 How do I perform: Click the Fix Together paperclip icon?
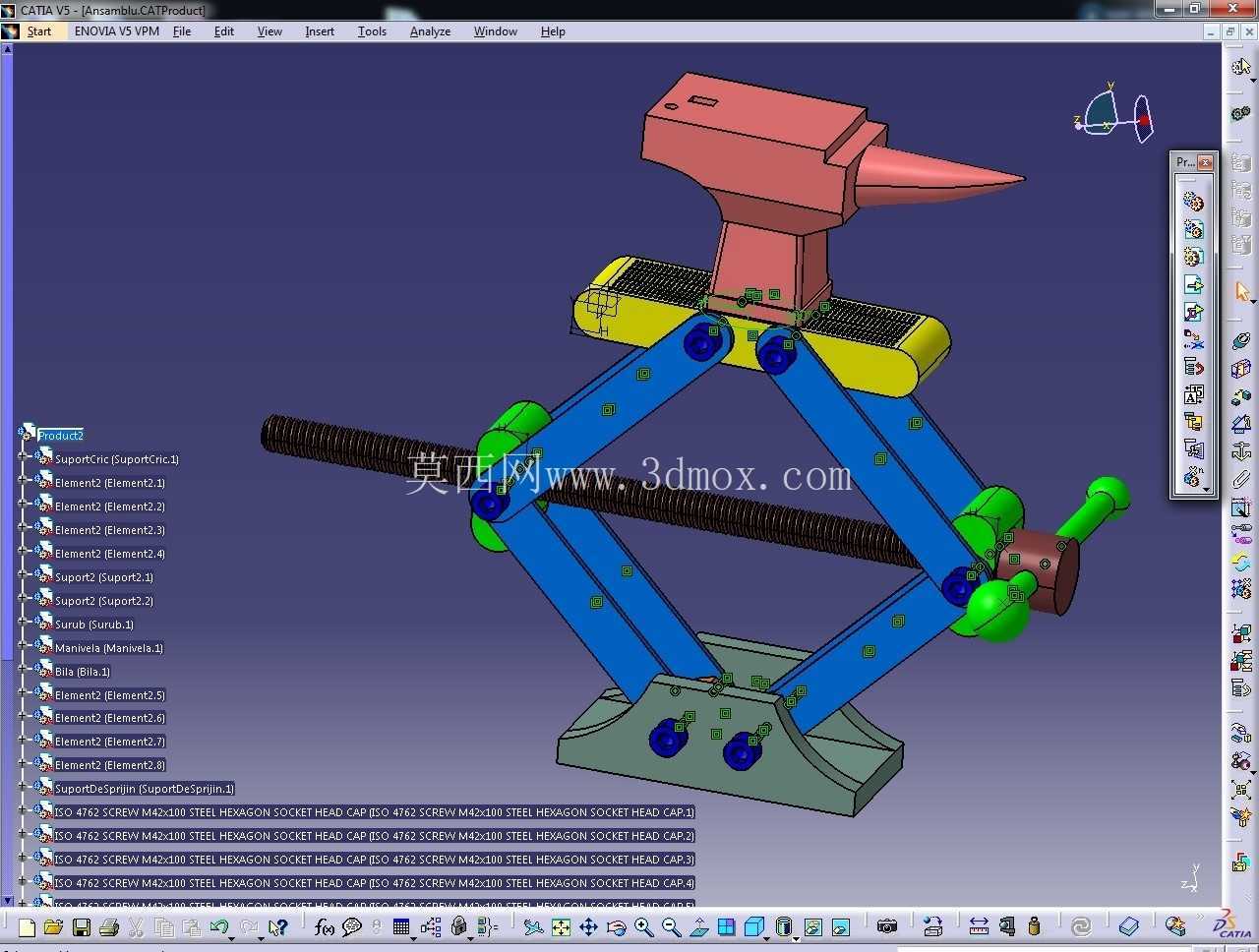1241,480
